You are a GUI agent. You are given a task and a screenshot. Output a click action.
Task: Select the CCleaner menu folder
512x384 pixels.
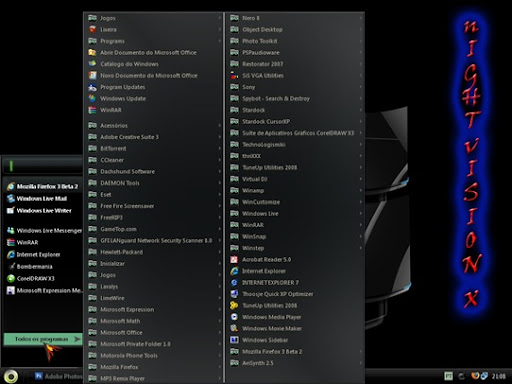click(x=154, y=160)
